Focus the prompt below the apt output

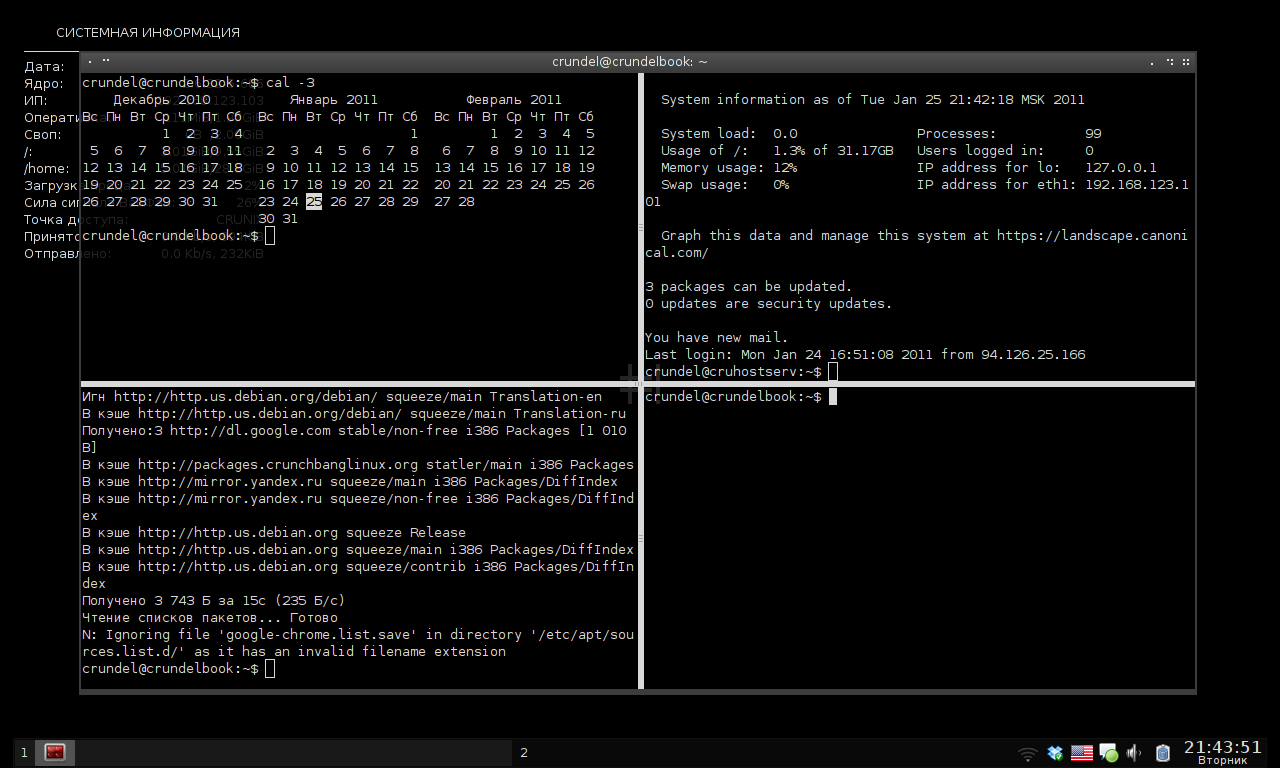click(178, 669)
